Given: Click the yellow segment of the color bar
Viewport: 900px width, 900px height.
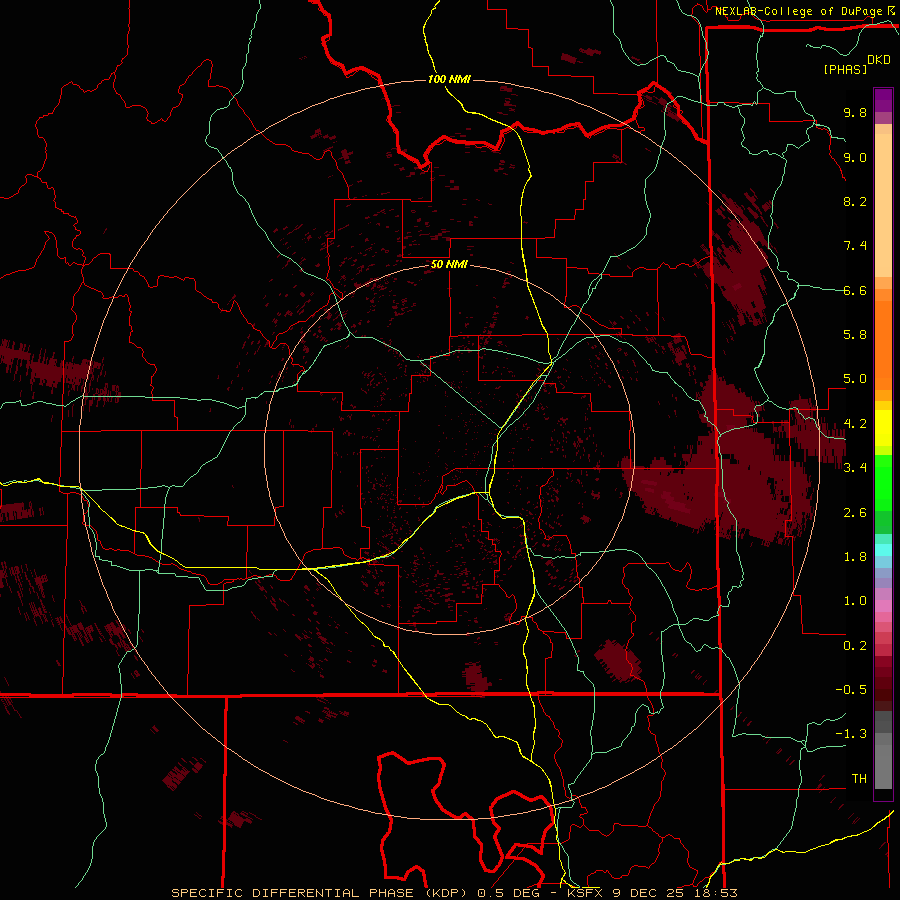Looking at the screenshot, I should (x=883, y=428).
